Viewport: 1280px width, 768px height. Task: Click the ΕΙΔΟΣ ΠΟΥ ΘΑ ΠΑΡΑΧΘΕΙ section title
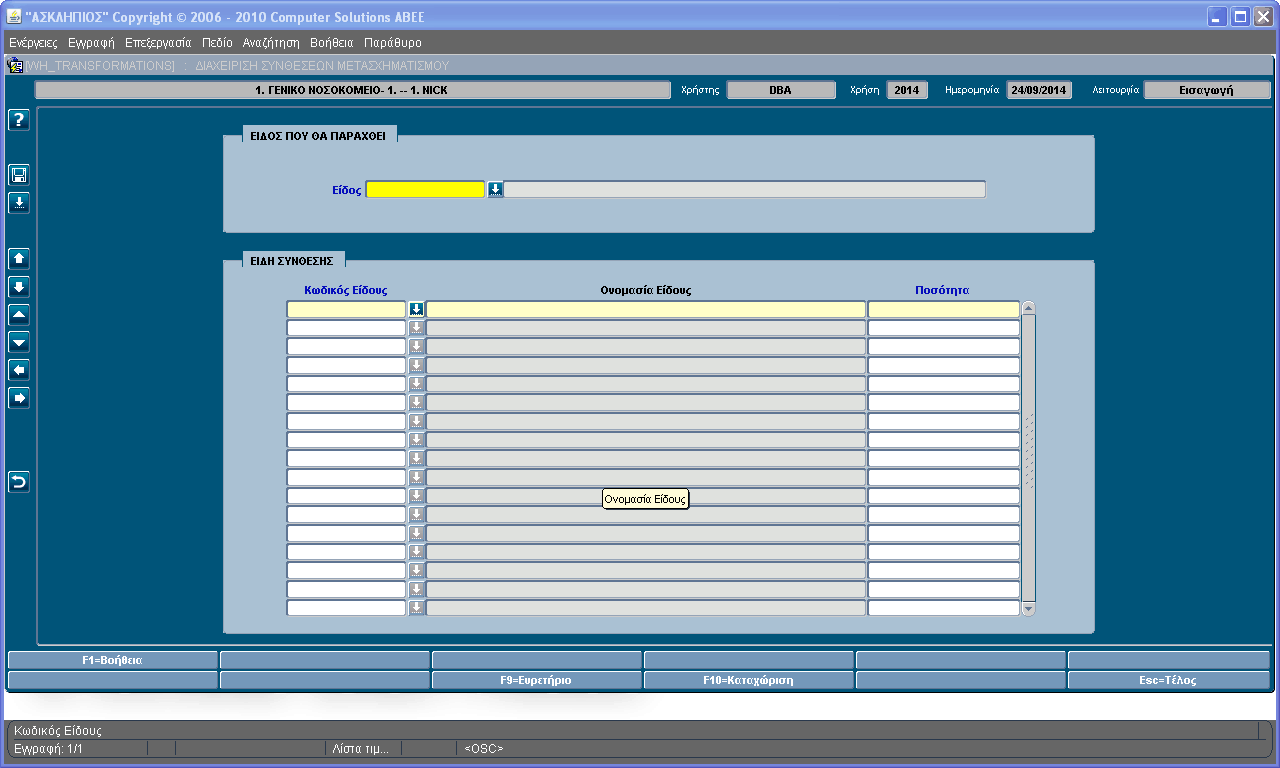coord(320,135)
